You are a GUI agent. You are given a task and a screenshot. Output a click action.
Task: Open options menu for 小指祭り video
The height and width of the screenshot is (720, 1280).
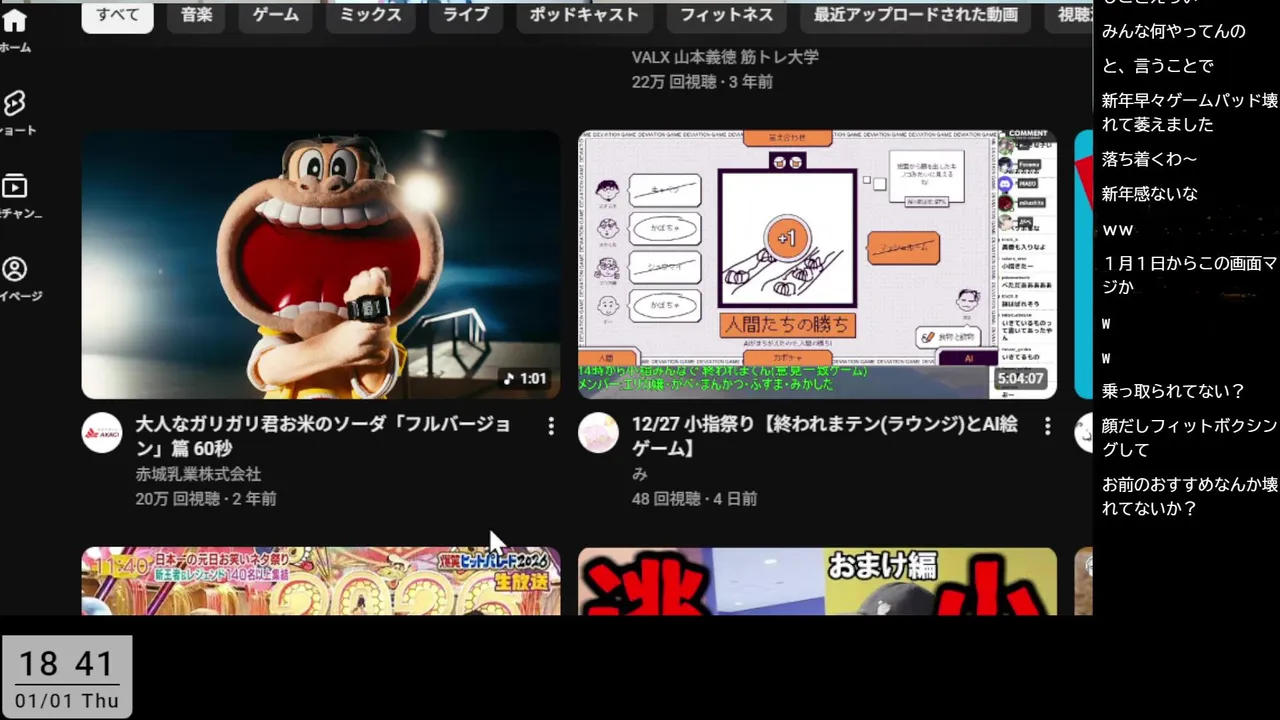pos(1047,427)
